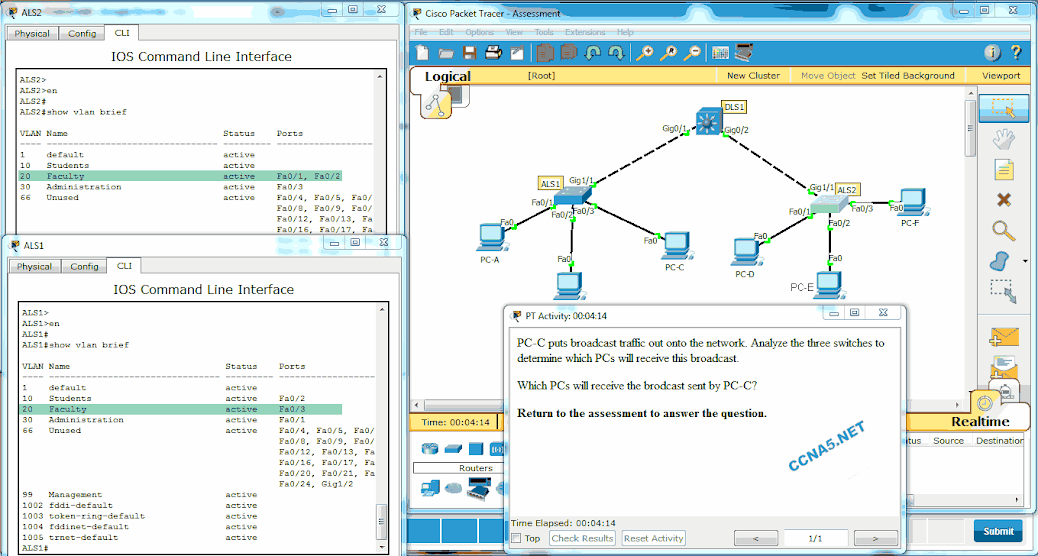Select the Routers device category icon
The image size is (1038, 556).
click(x=430, y=449)
